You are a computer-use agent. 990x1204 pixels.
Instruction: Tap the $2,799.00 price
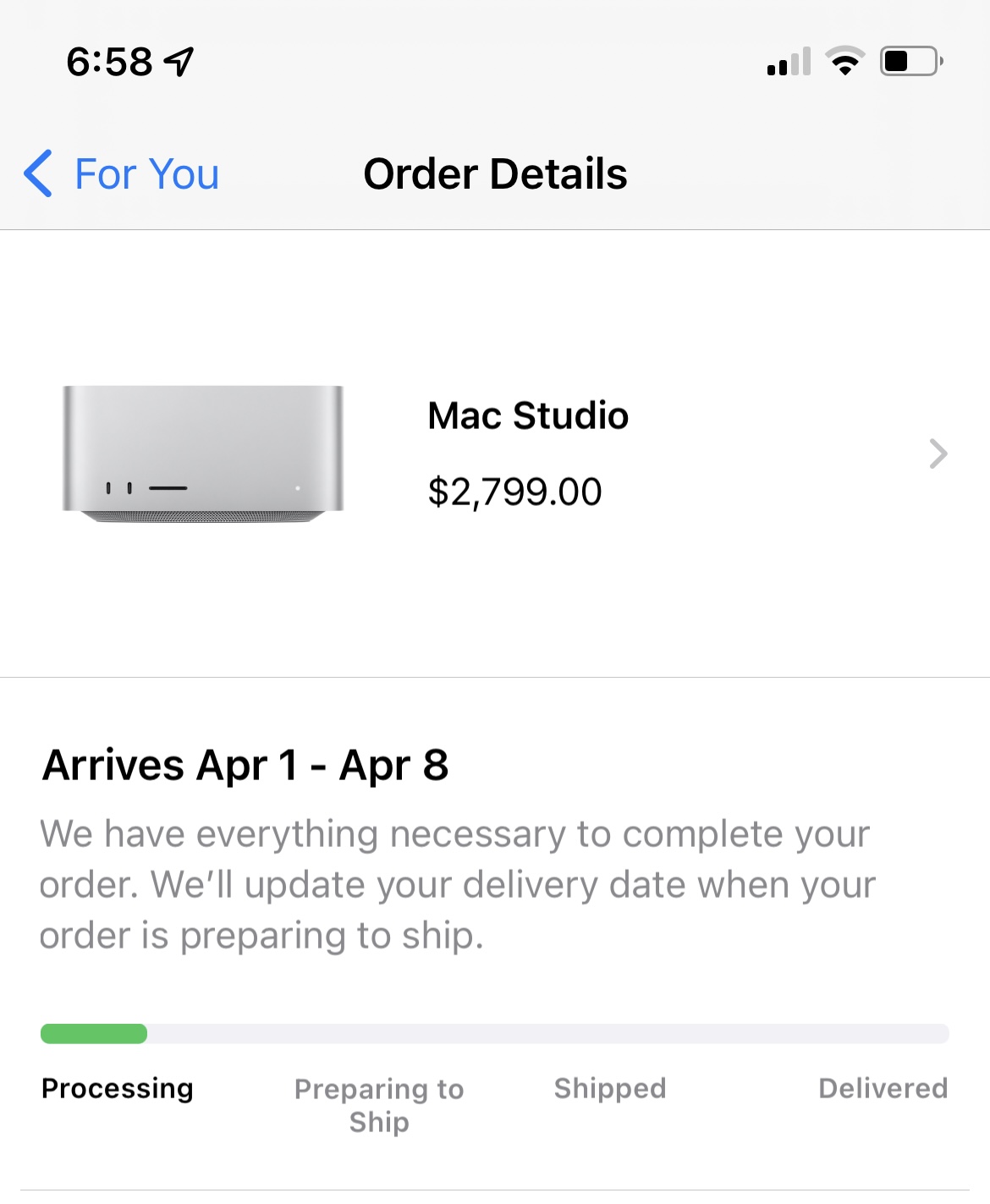point(514,492)
